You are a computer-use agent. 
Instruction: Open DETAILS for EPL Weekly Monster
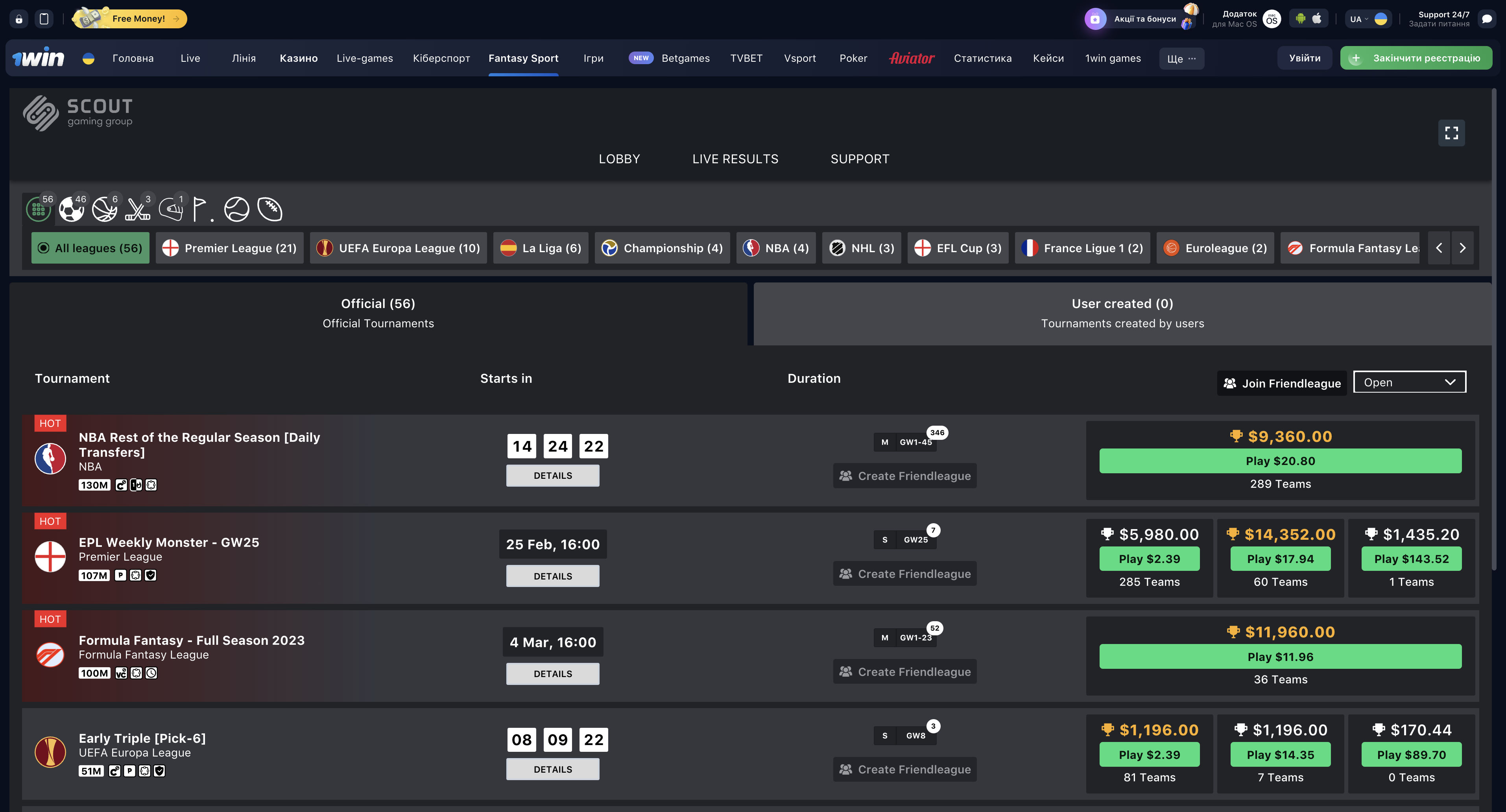(552, 576)
